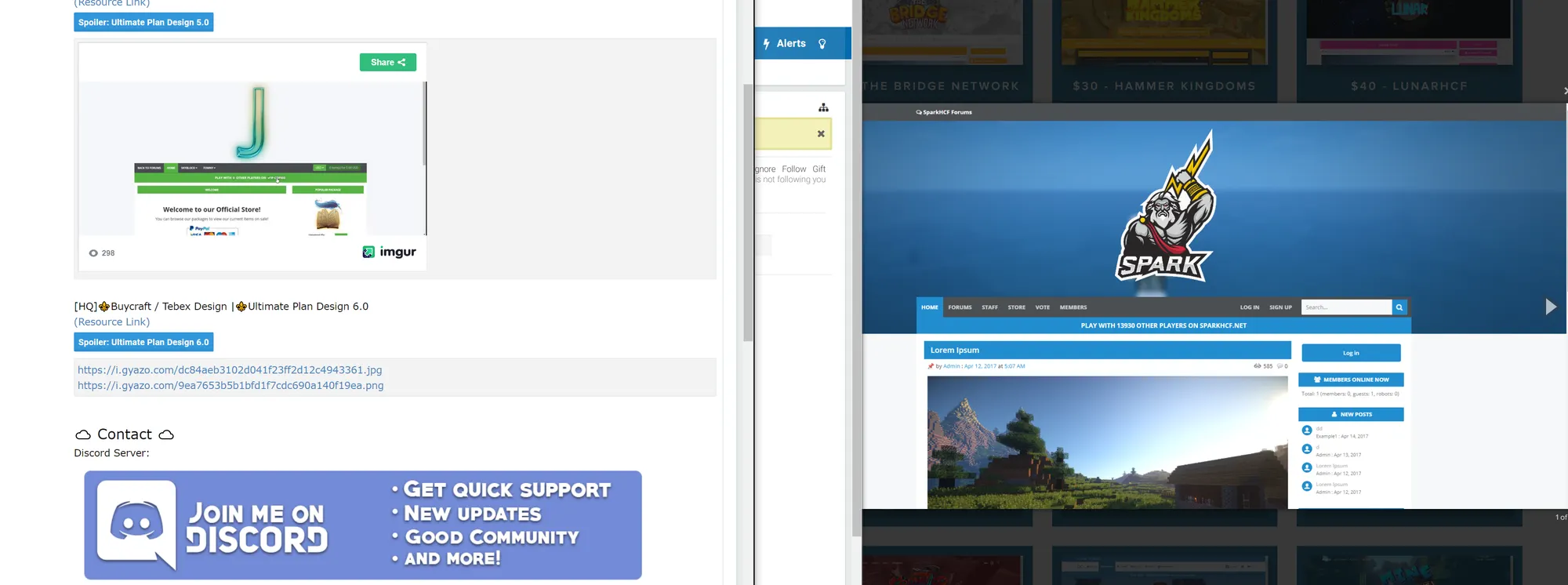Screen dimensions: 1568x585
Task: Click the sitemap hierarchy icon
Action: [x=823, y=107]
